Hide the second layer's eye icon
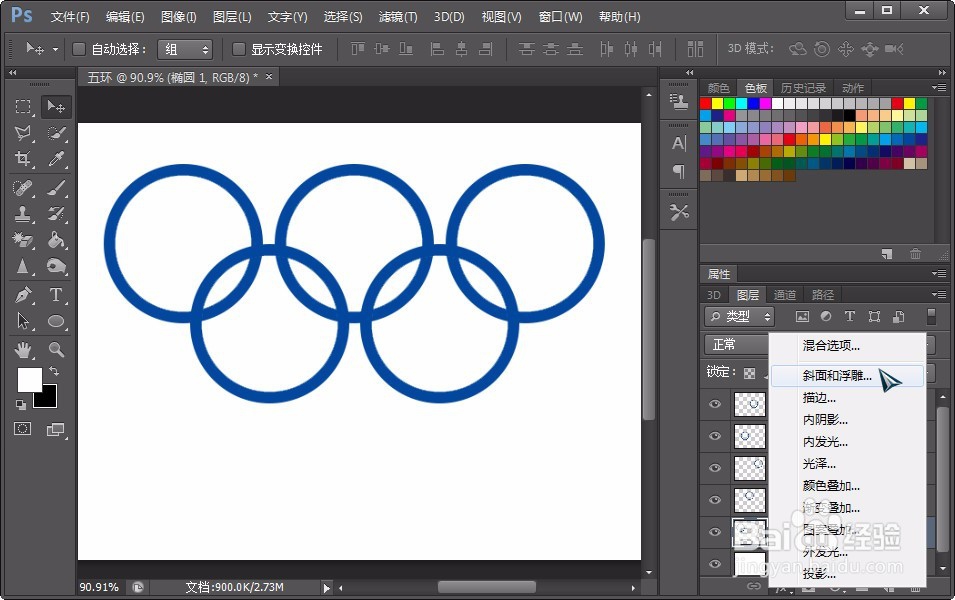The height and width of the screenshot is (600, 955). [715, 436]
